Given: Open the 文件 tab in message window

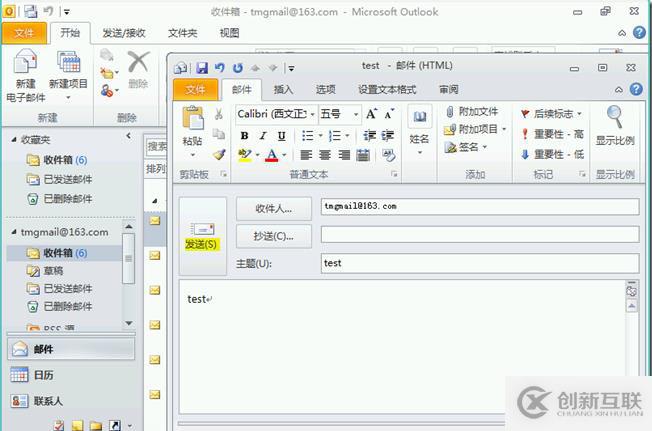Looking at the screenshot, I should 195,89.
